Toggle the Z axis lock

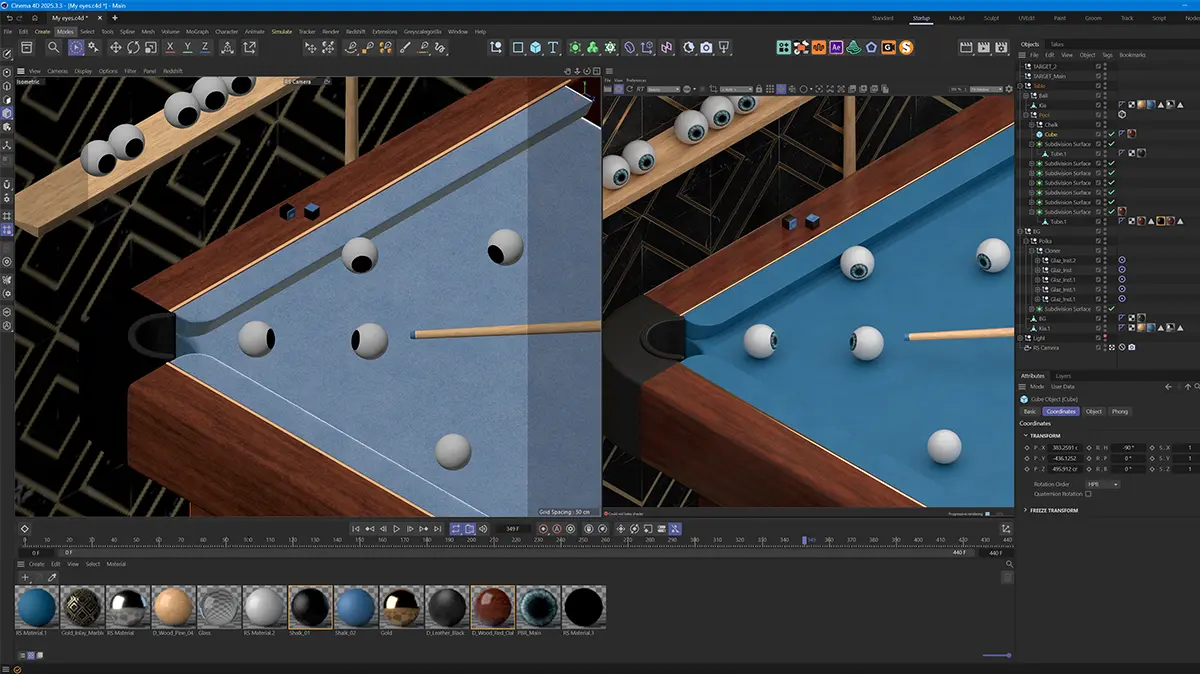click(x=206, y=47)
